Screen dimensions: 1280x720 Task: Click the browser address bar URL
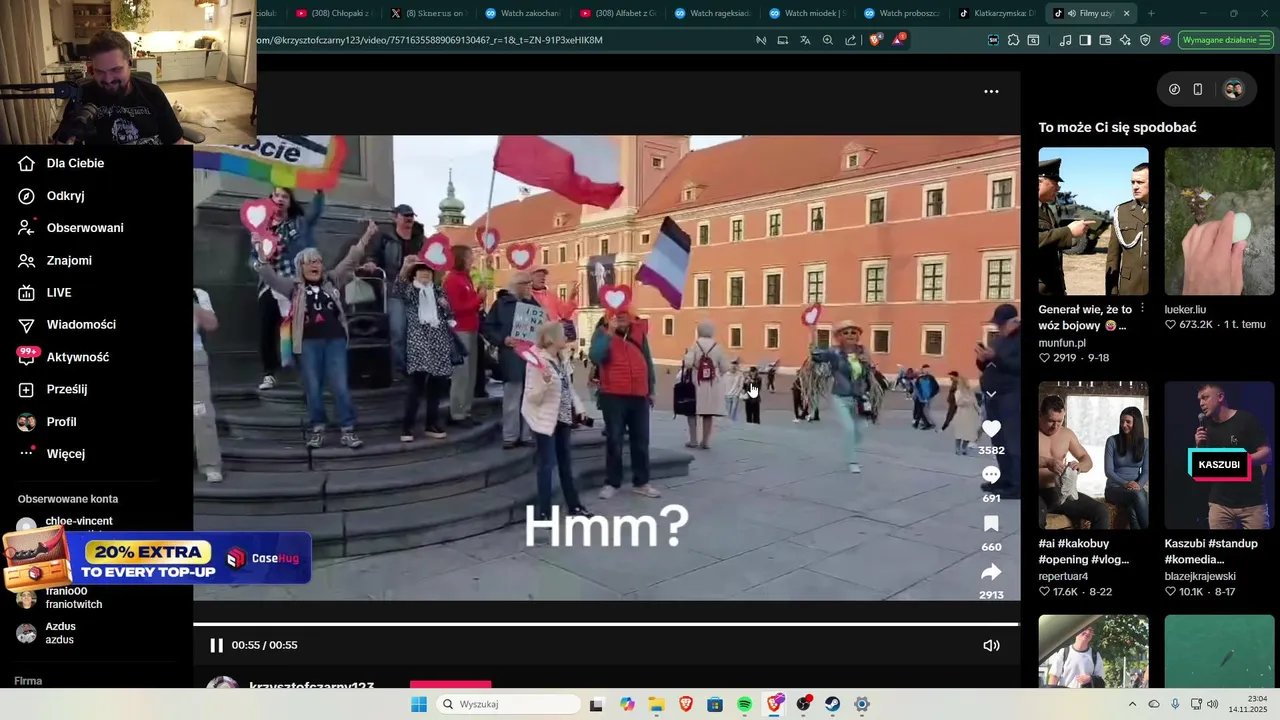tap(430, 40)
